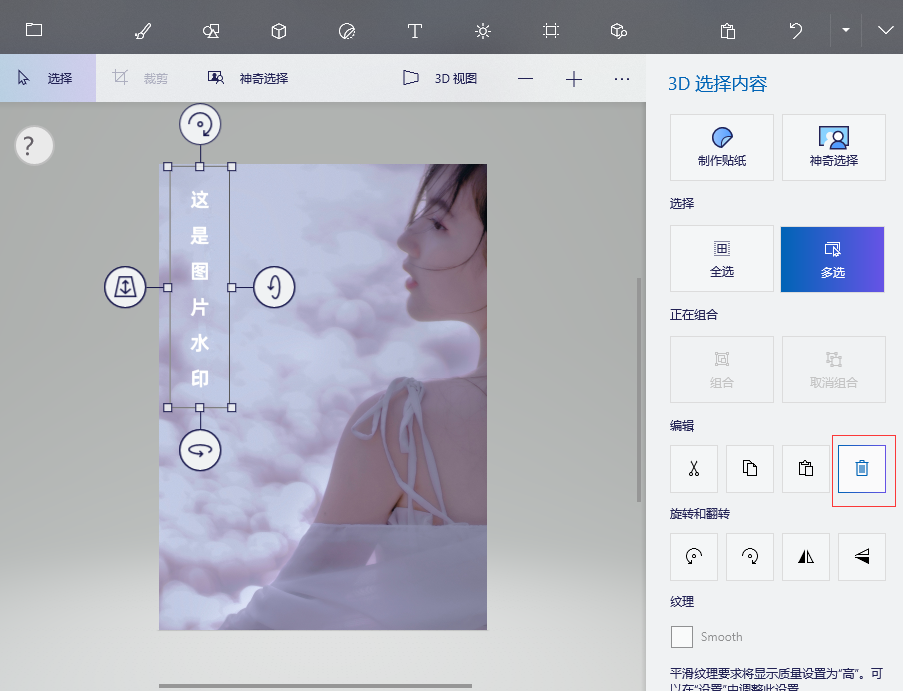Select the Brushes tool

(x=142, y=31)
